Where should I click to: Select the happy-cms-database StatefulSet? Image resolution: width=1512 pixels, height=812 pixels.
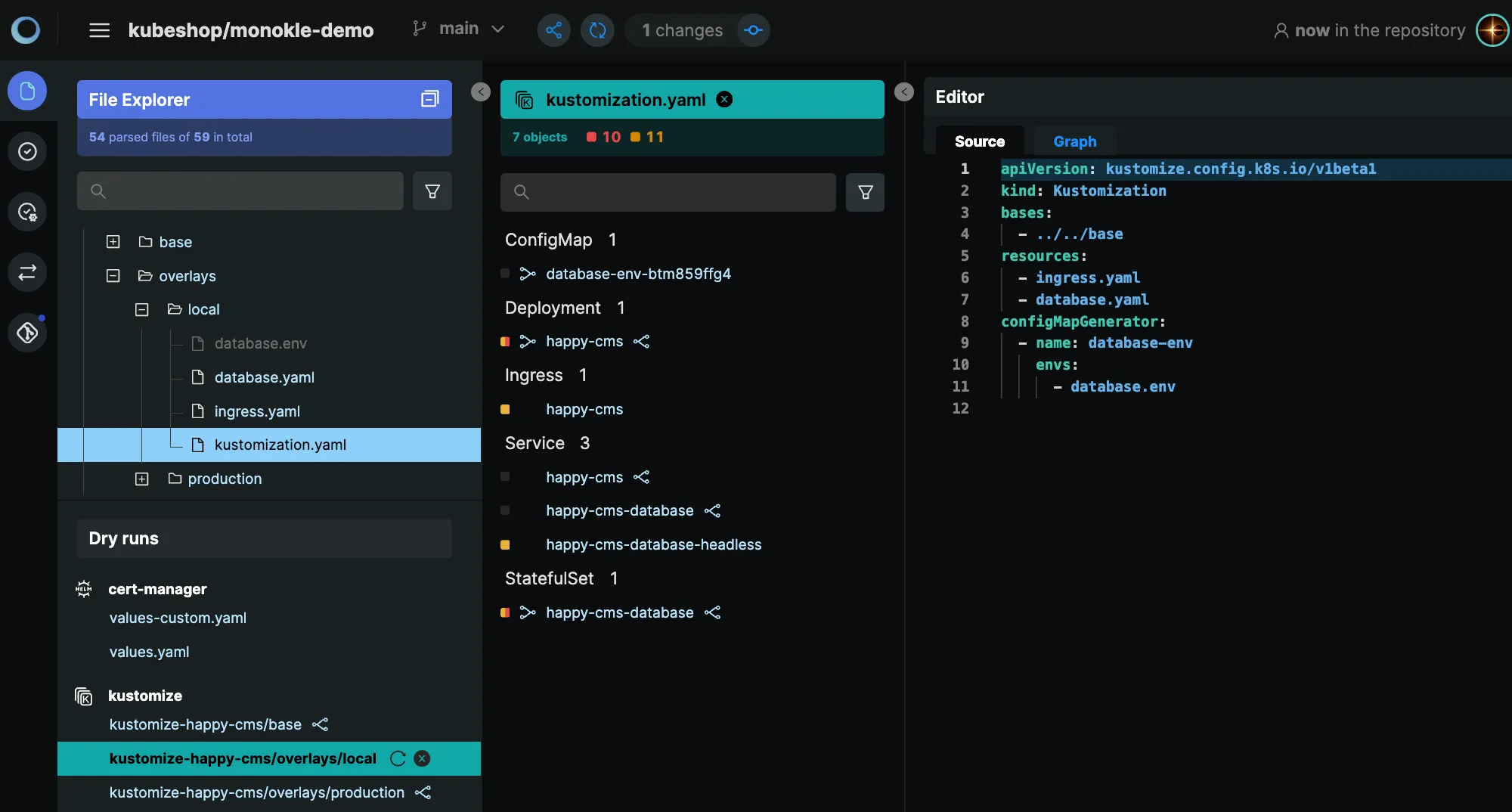click(619, 613)
